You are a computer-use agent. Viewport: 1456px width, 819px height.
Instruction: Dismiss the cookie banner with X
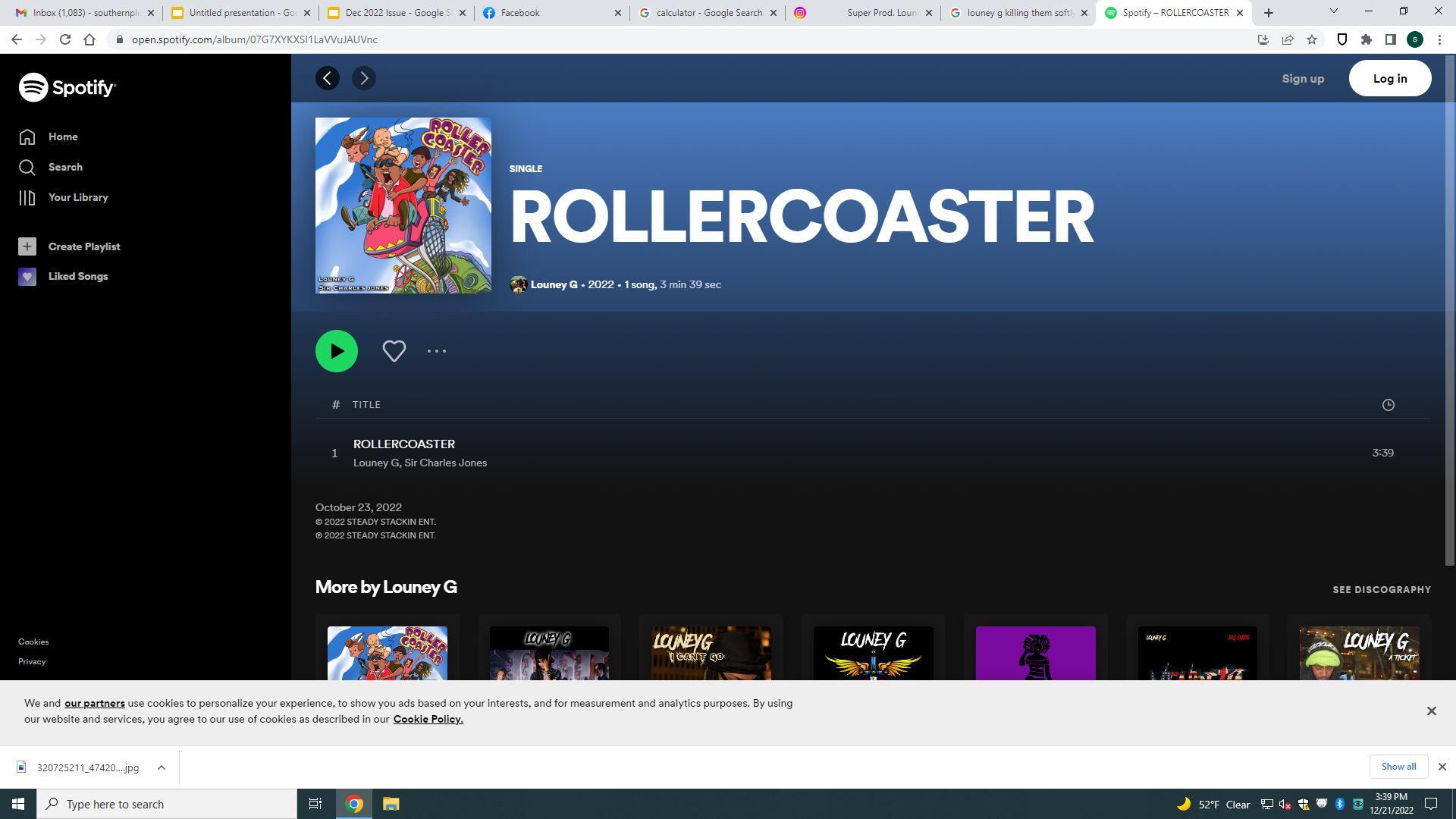(1431, 711)
